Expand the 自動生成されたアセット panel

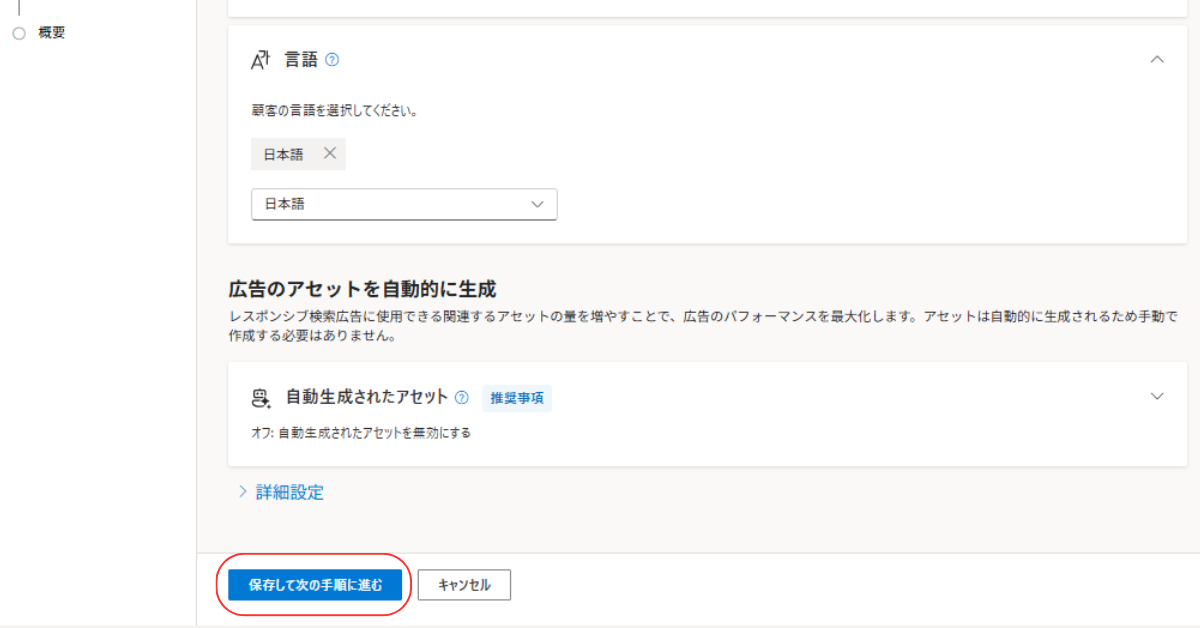(1157, 396)
